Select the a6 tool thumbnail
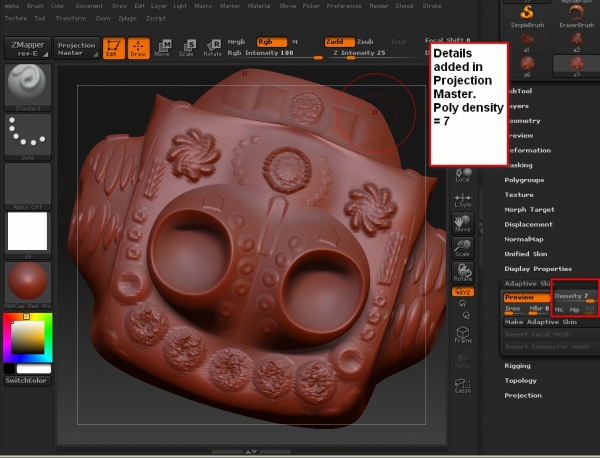This screenshot has height=458, width=600. pos(527,67)
